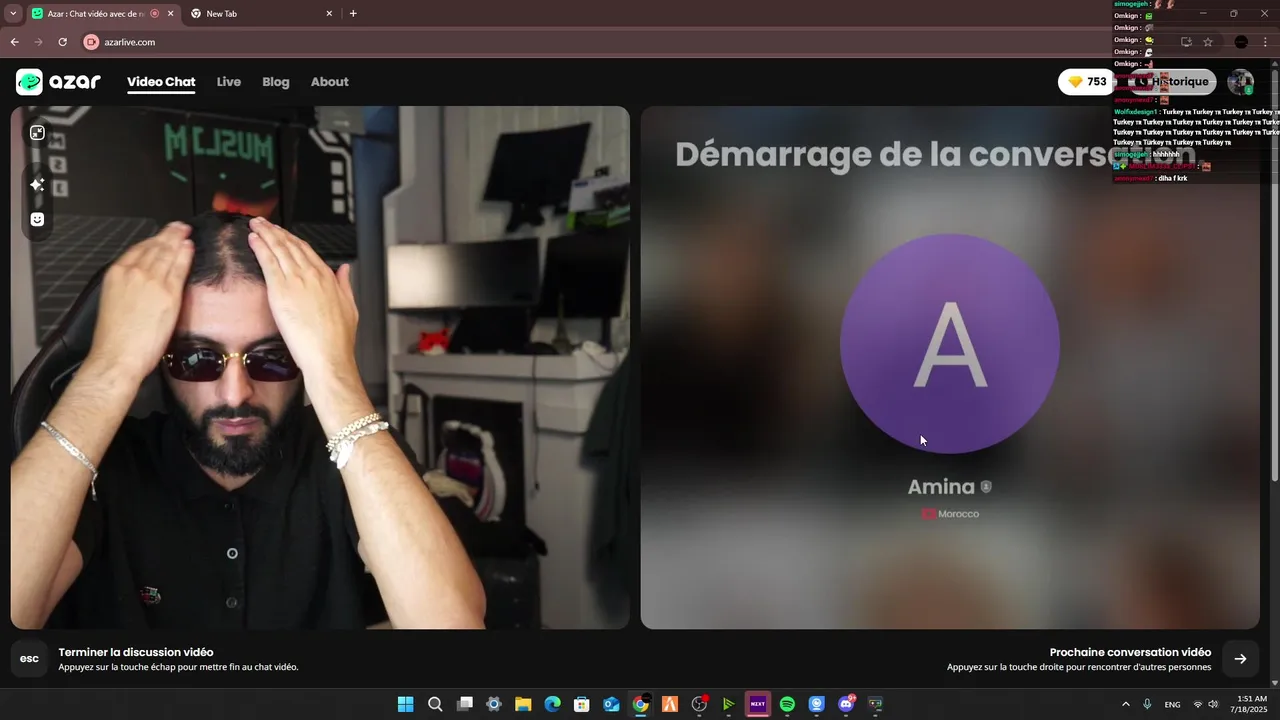Open the Windows Start menu
This screenshot has width=1280, height=720.
[405, 704]
